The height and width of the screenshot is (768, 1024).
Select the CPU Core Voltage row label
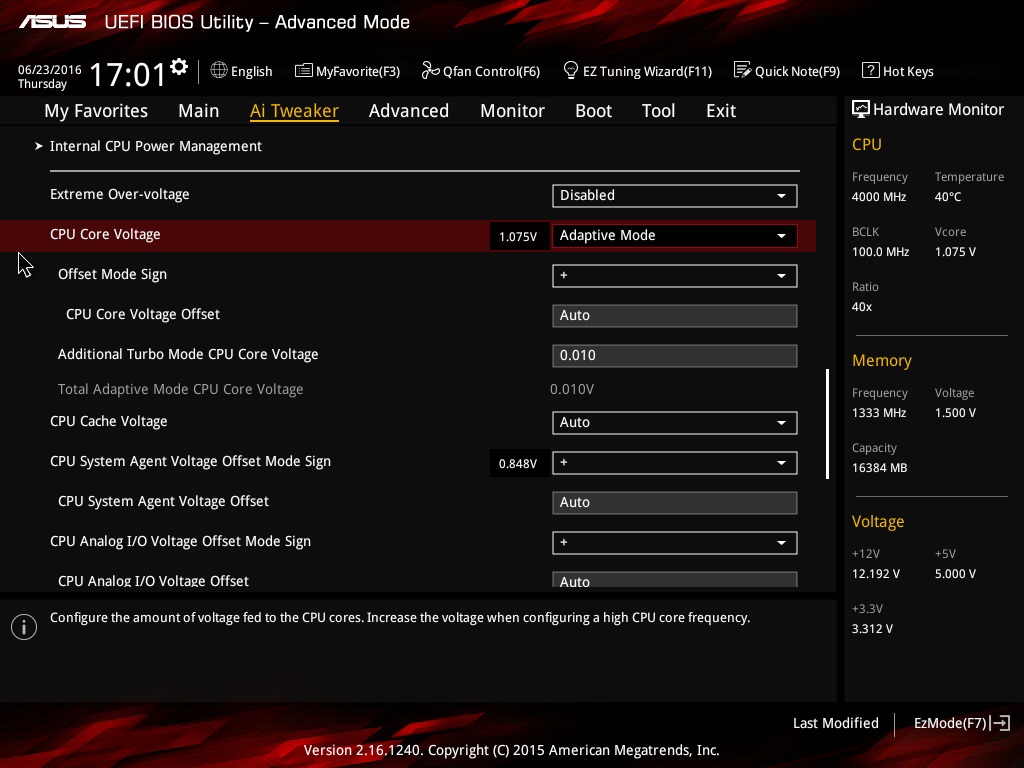(105, 234)
